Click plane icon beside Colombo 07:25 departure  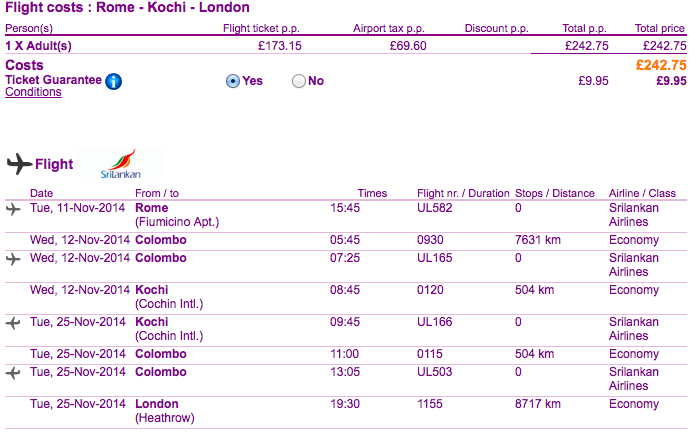[13, 259]
